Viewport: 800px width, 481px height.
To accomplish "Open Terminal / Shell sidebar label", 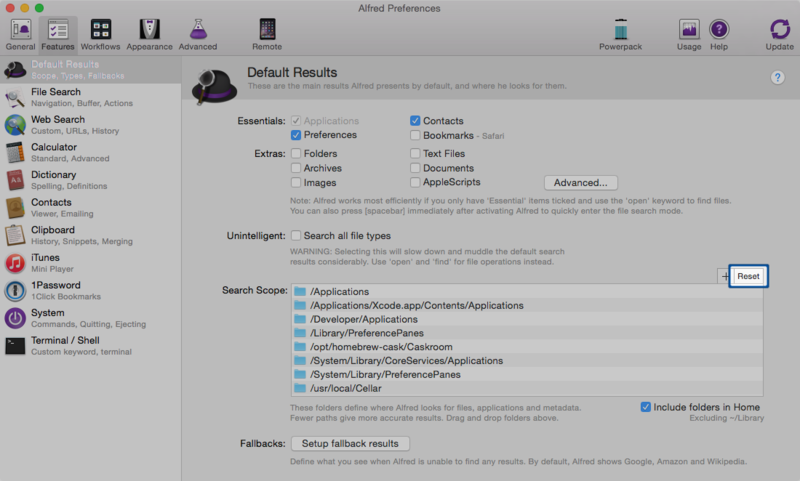I will click(x=65, y=340).
